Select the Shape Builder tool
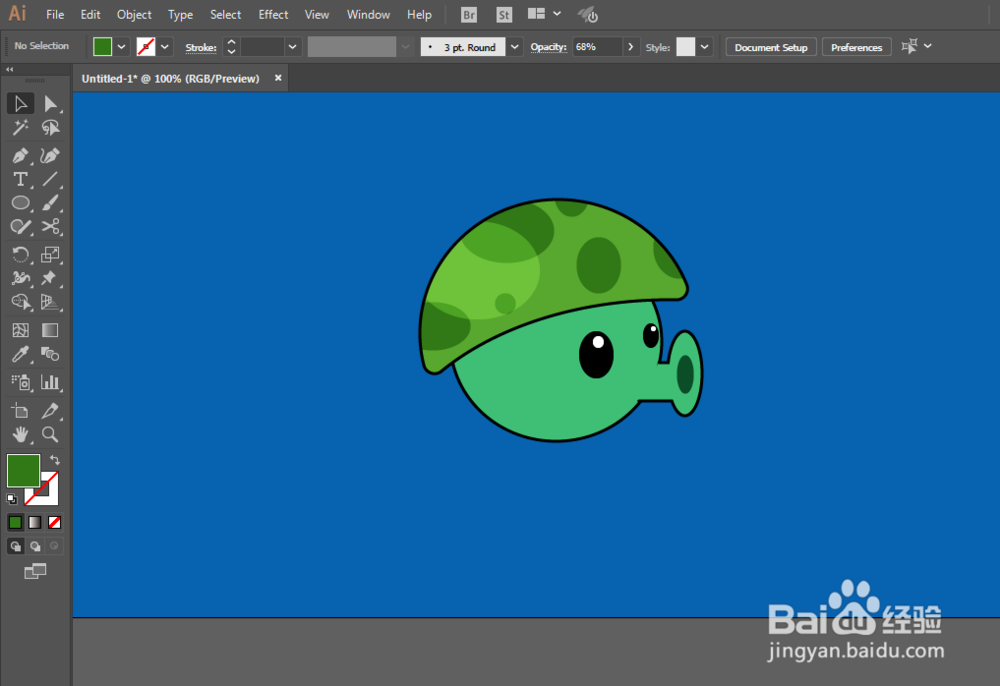Image resolution: width=1000 pixels, height=686 pixels. (x=20, y=302)
